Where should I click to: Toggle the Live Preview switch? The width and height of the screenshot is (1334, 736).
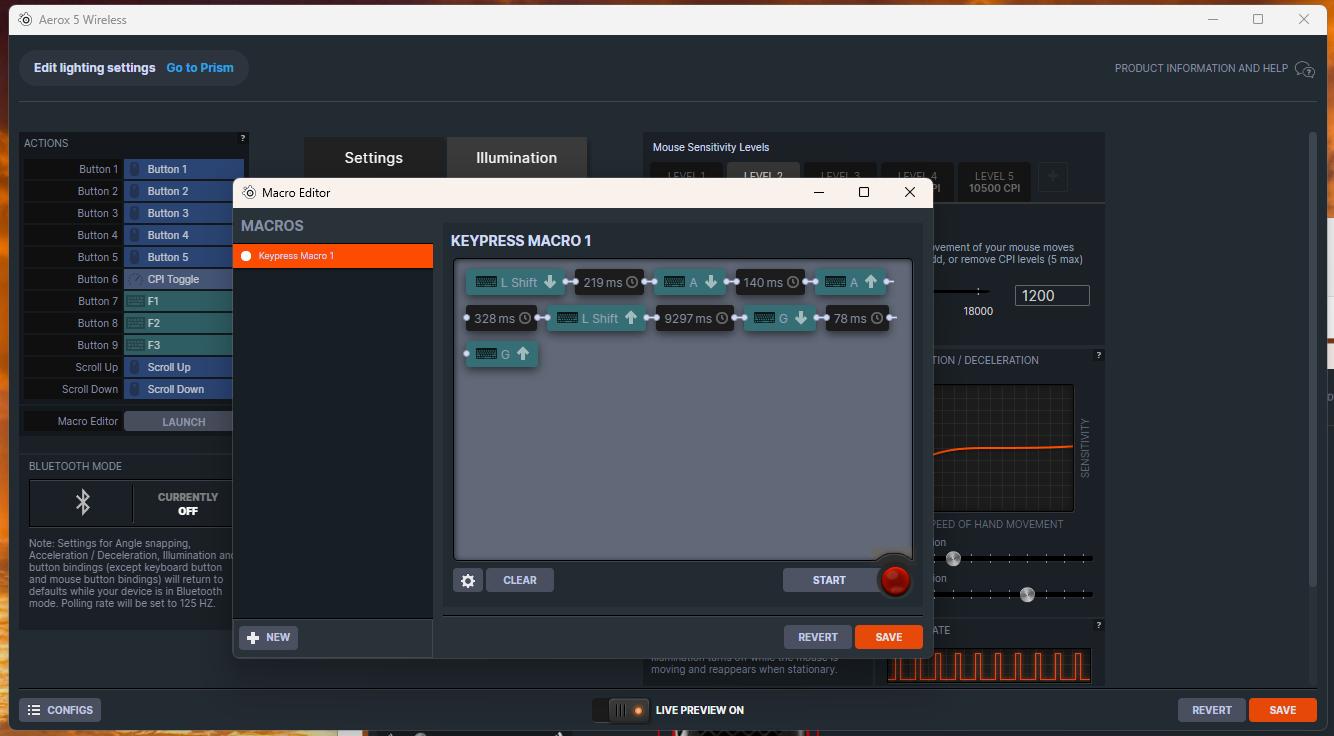[620, 710]
